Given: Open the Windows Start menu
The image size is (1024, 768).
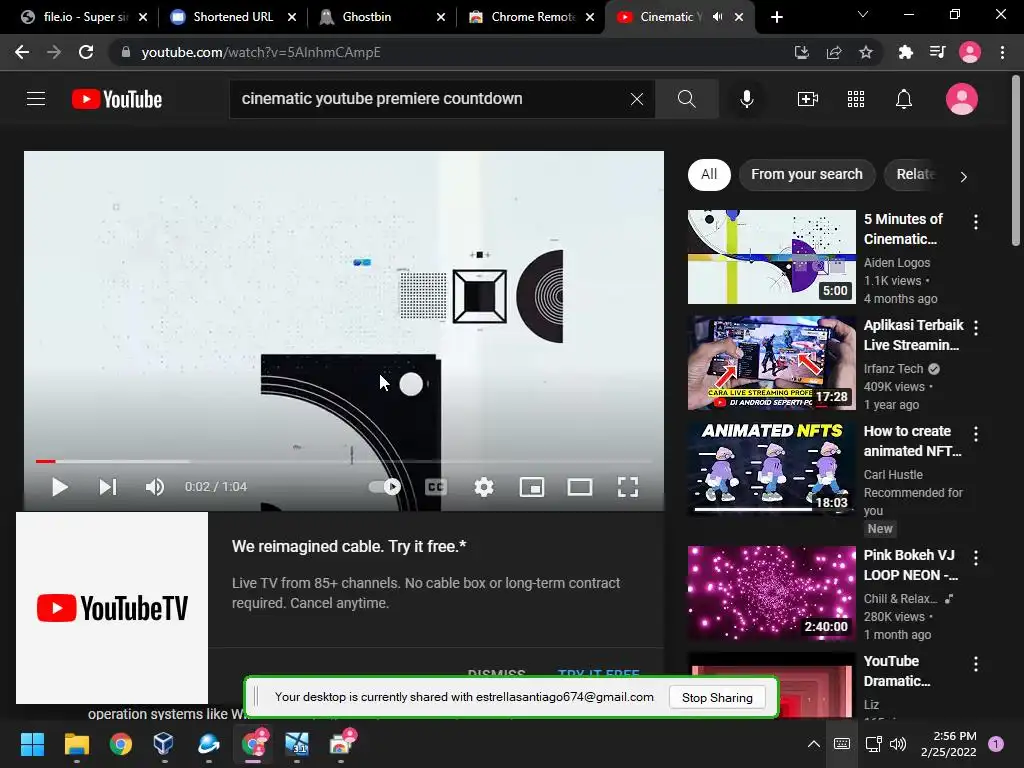Looking at the screenshot, I should (x=32, y=744).
